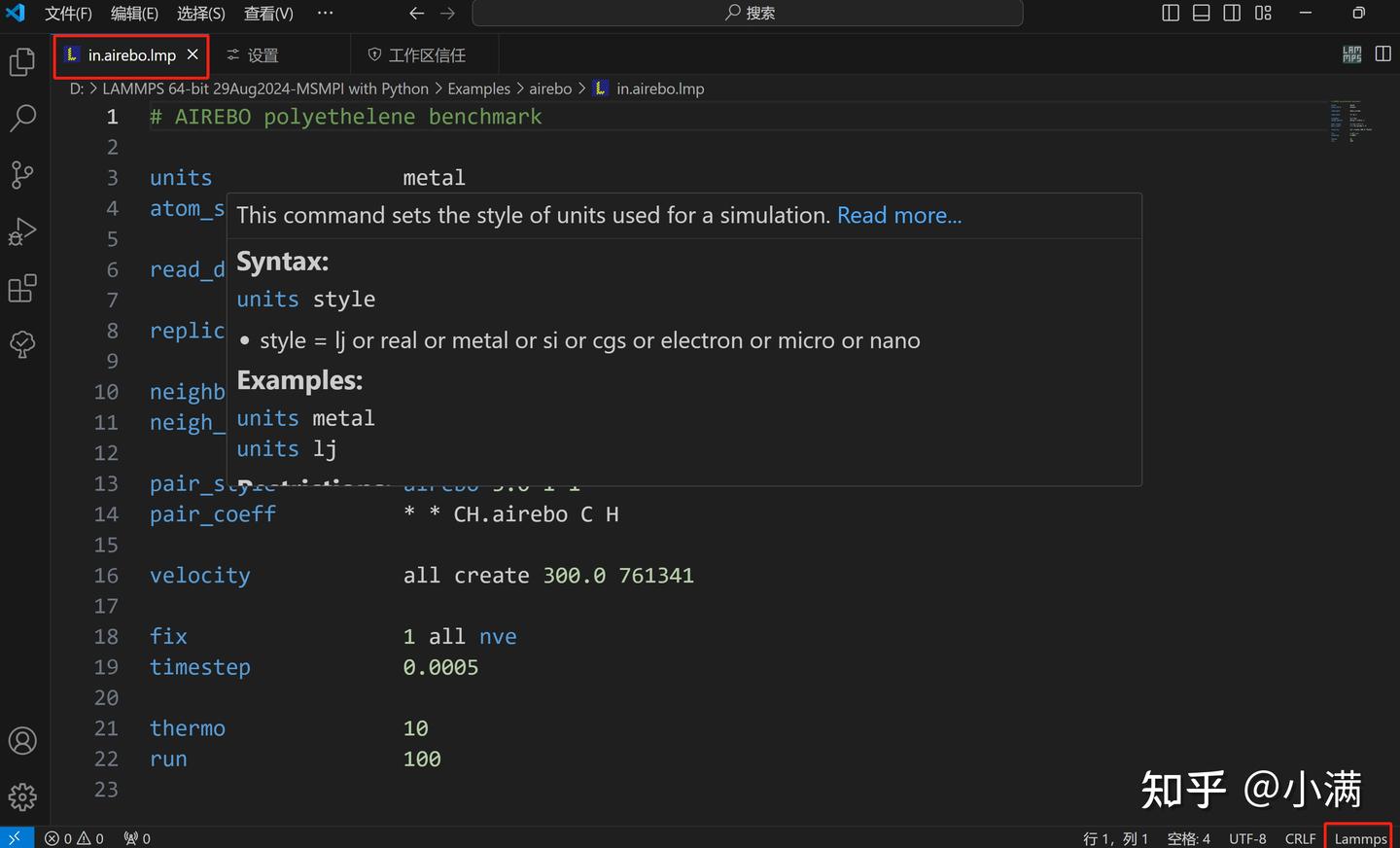Open the Run and Debug view
Image resolution: width=1400 pixels, height=848 pixels.
[x=21, y=231]
